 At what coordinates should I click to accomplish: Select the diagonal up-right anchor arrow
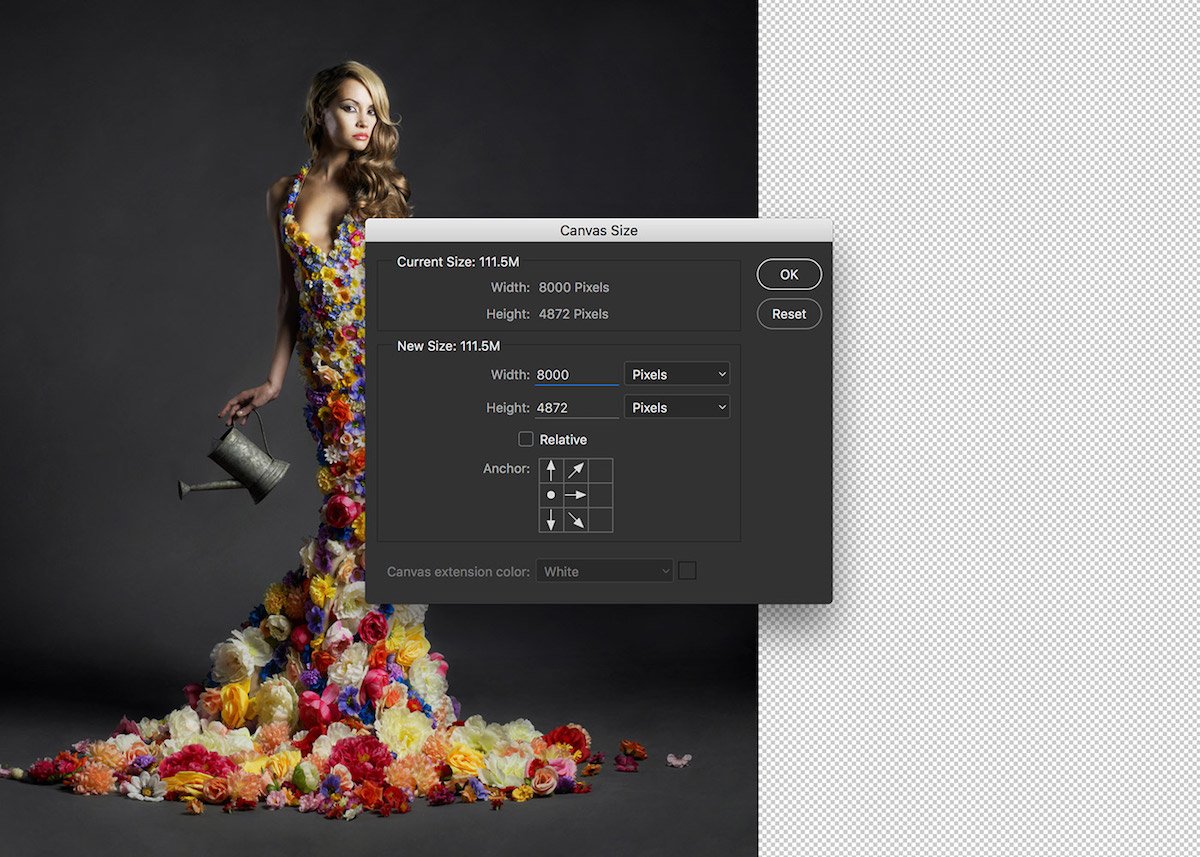(576, 470)
